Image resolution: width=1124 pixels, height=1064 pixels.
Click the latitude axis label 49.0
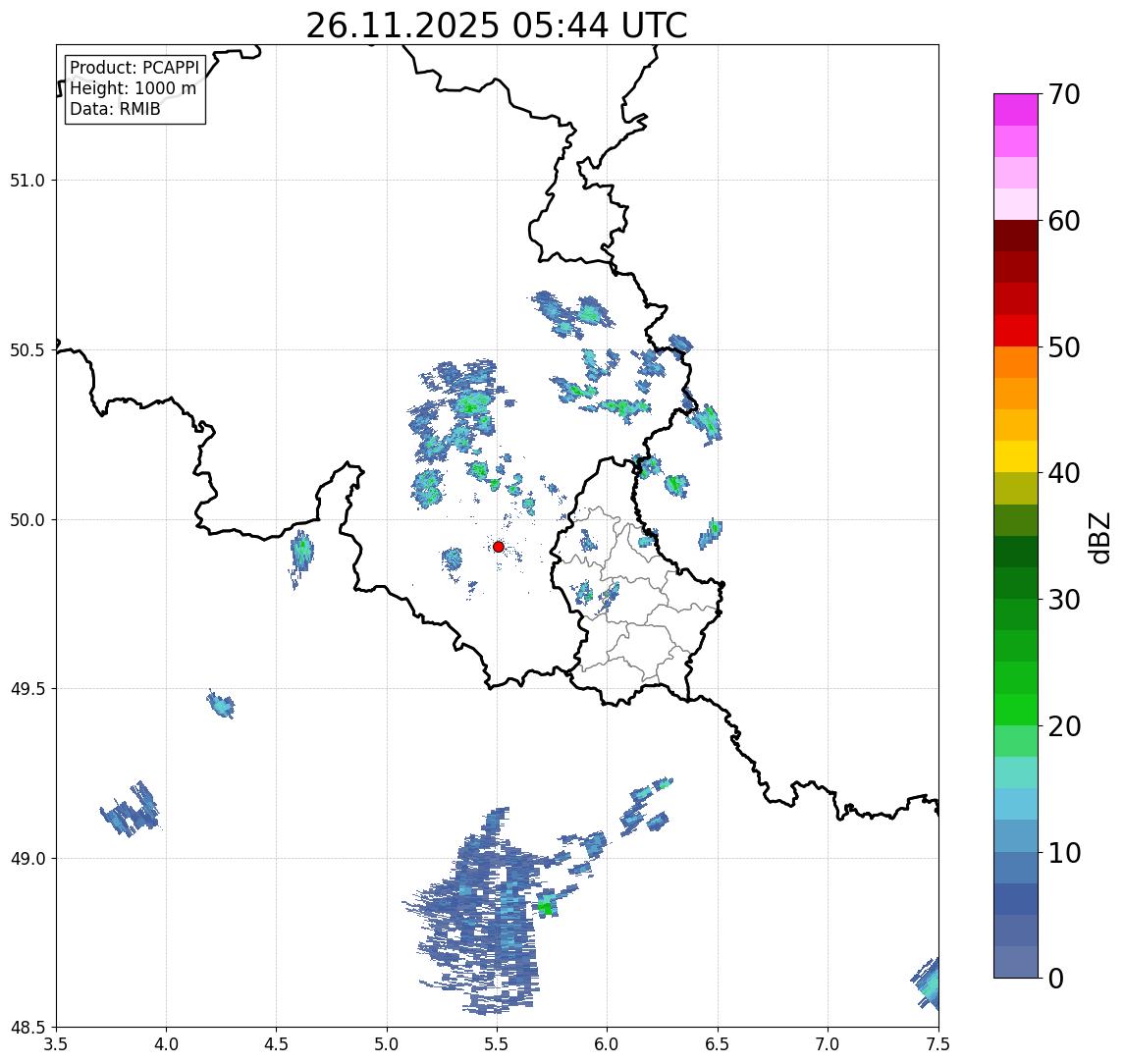27,858
